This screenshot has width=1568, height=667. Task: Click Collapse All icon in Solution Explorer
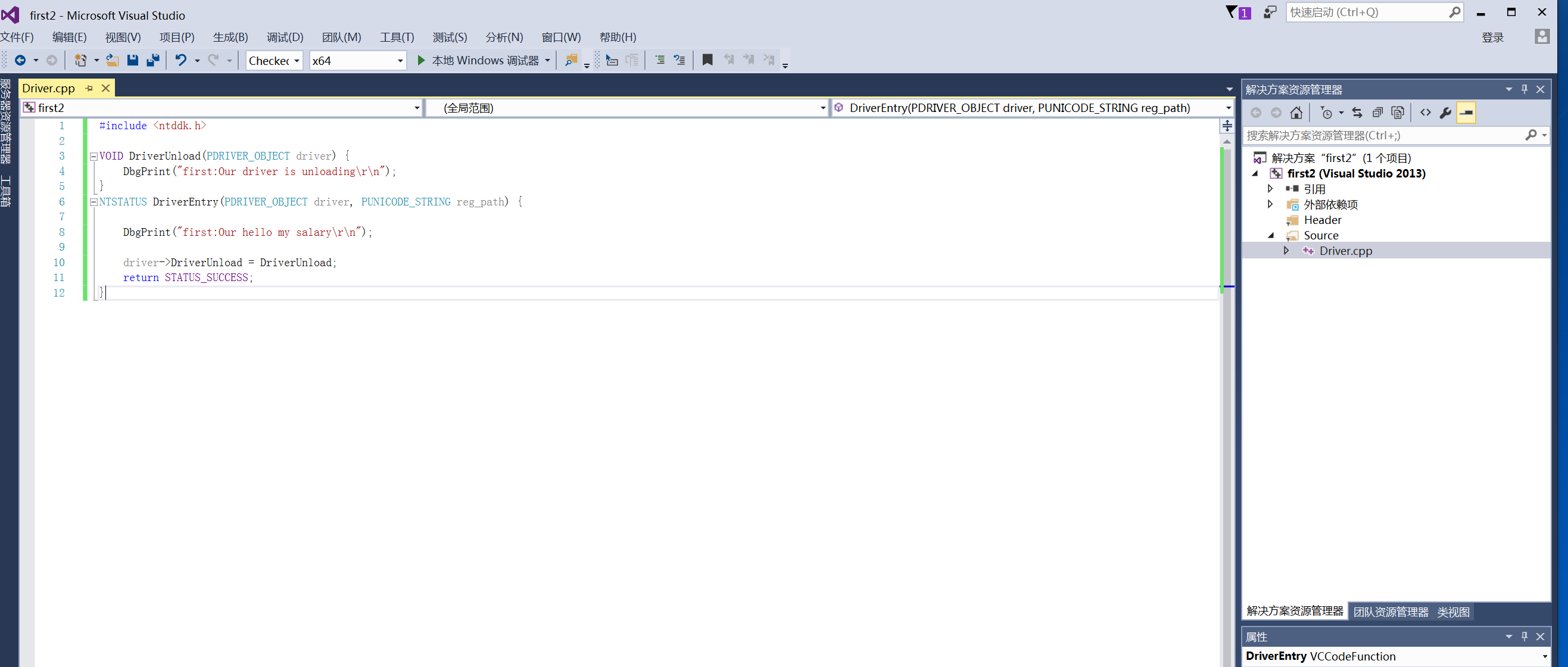pyautogui.click(x=1377, y=113)
